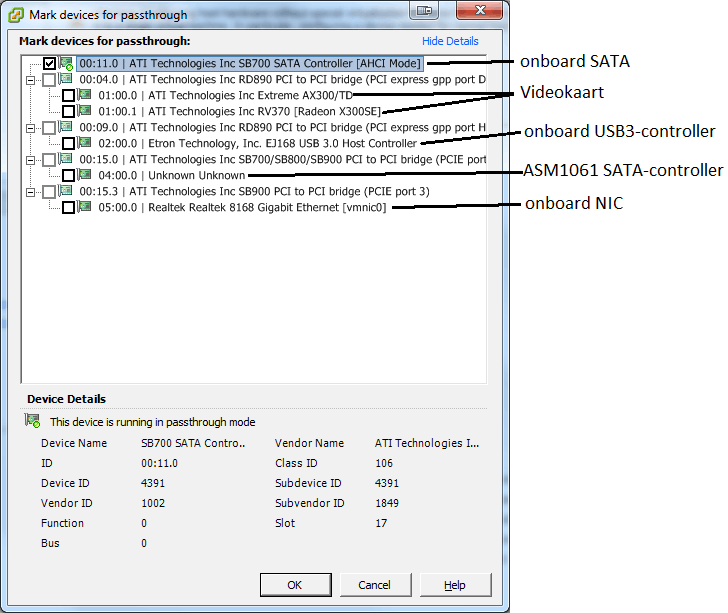Click the ID value '00:11.0' in details
Viewport: 728px width, 613px height.
(159, 463)
